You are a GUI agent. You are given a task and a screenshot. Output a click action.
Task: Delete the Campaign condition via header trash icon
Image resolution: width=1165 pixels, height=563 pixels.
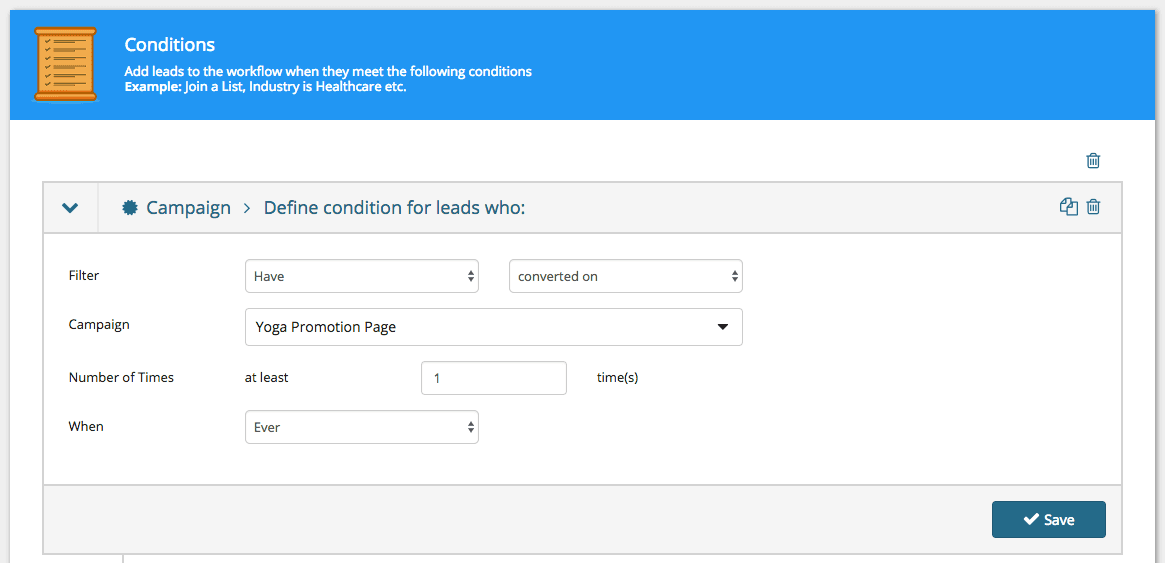(1093, 207)
